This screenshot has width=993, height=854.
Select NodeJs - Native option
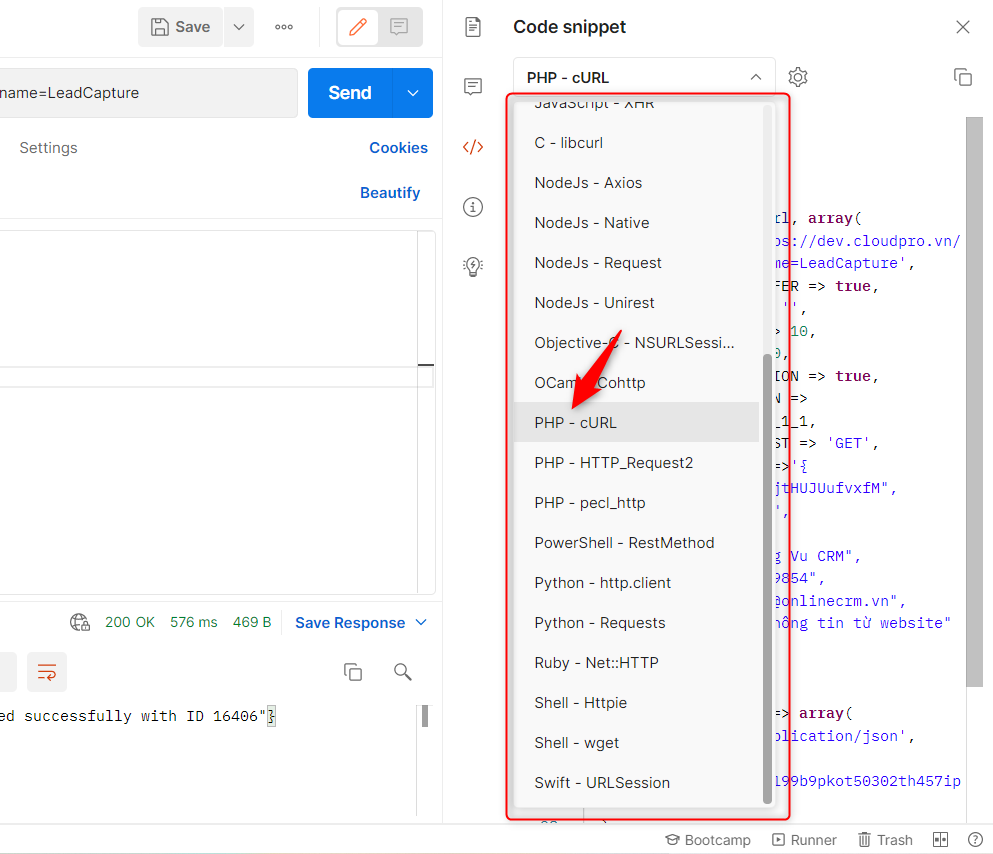pyautogui.click(x=636, y=223)
